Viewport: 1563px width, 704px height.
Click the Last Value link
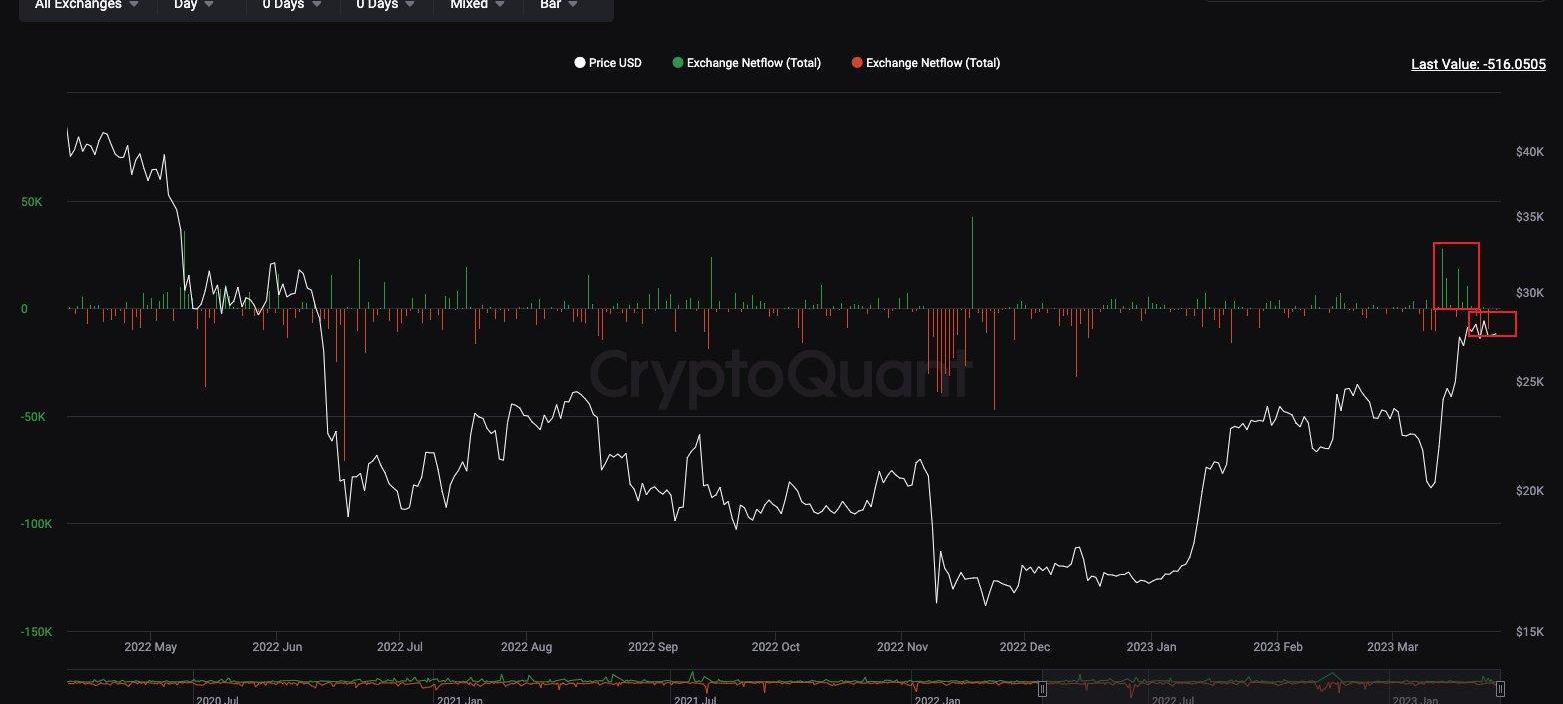1478,64
